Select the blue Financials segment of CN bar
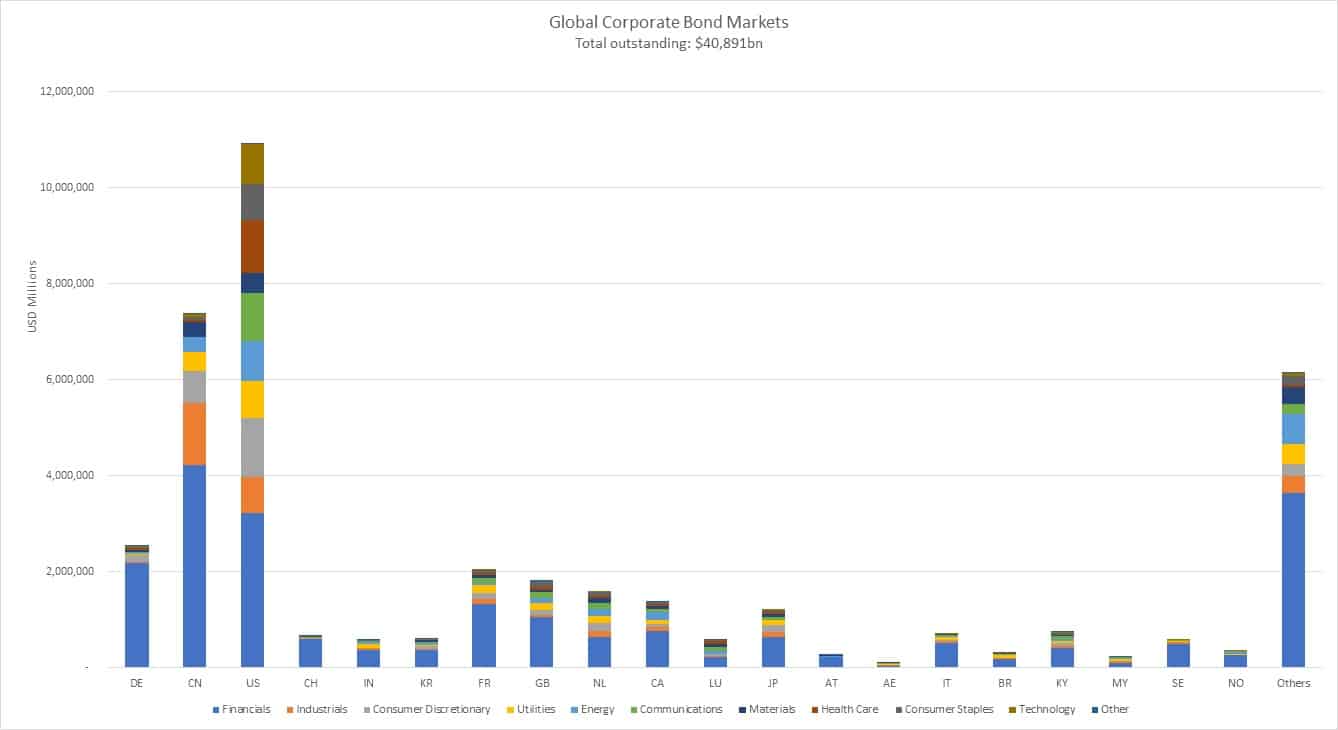The height and width of the screenshot is (730, 1338). (194, 565)
